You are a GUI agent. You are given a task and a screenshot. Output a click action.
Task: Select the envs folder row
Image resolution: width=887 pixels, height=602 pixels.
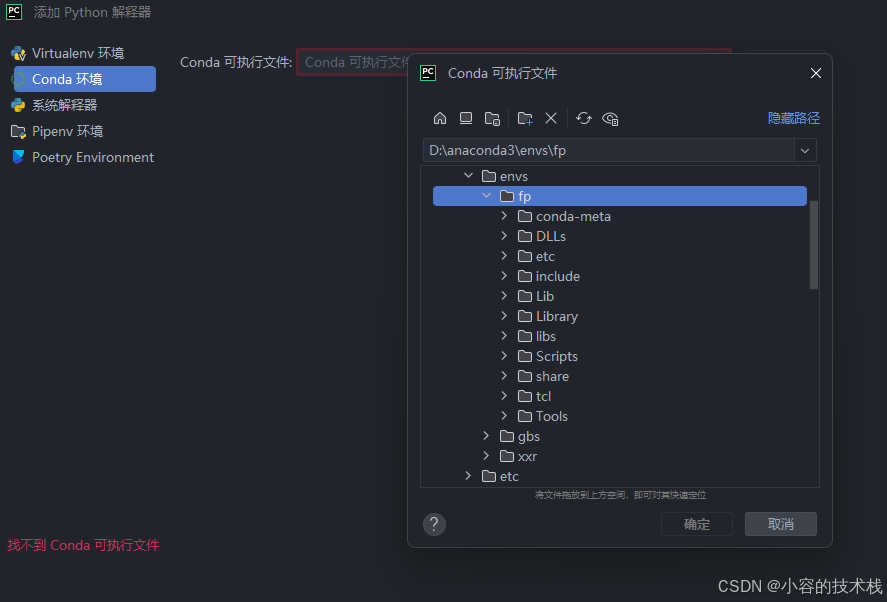tap(619, 177)
